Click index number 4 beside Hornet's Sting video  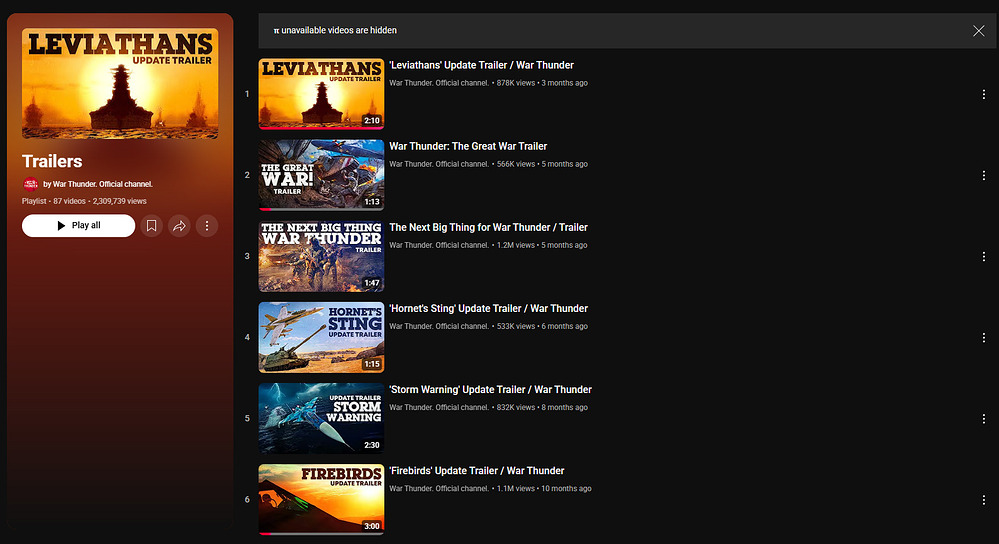tap(247, 337)
